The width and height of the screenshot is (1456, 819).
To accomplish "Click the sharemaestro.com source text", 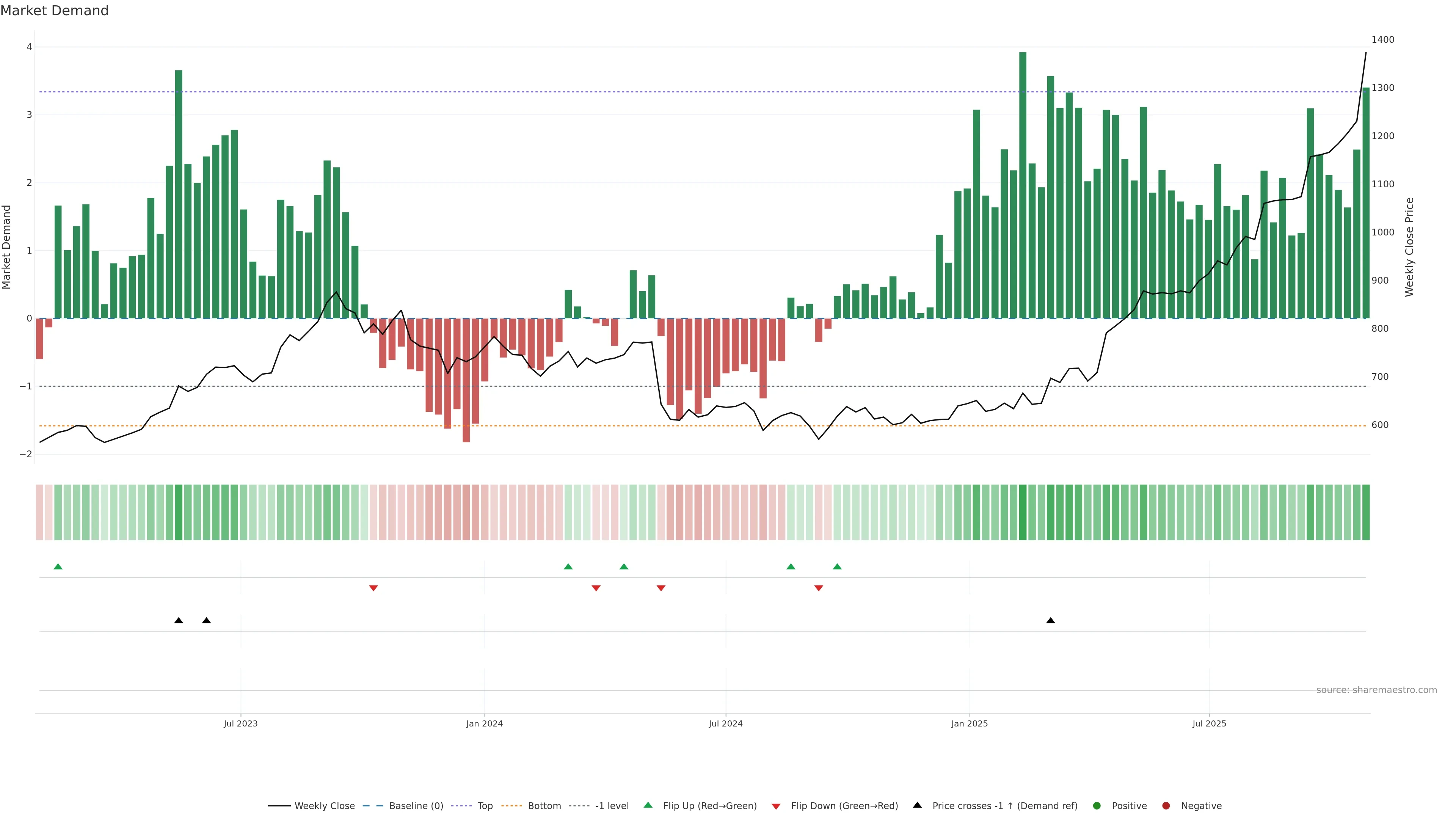I will pyautogui.click(x=1376, y=690).
